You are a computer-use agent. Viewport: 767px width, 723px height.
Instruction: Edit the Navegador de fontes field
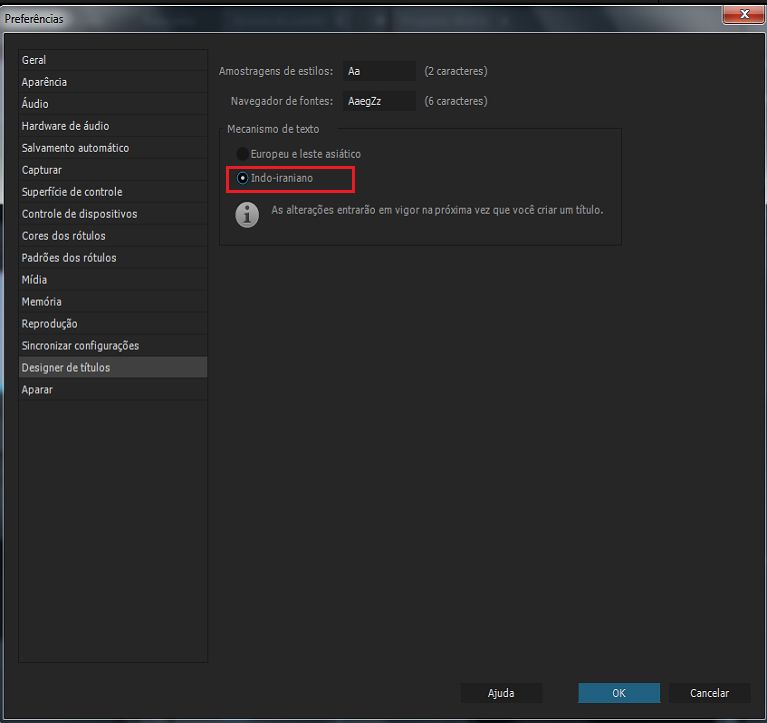pyautogui.click(x=379, y=101)
